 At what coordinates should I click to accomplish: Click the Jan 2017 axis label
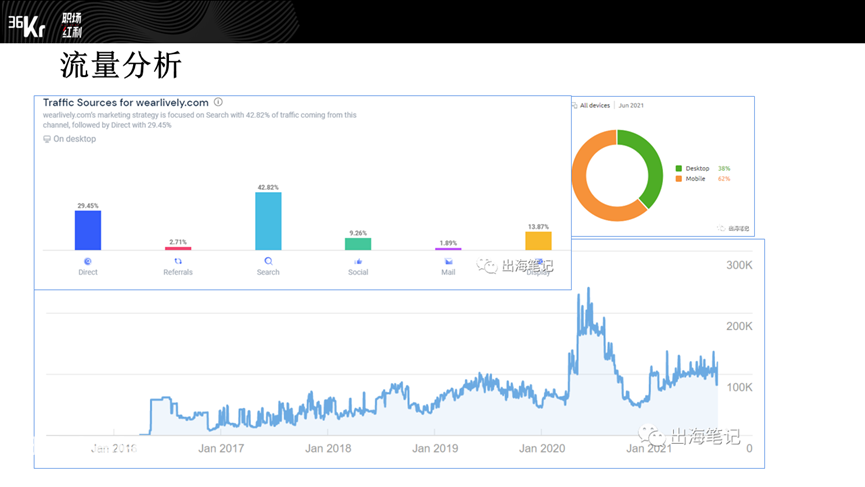221,448
